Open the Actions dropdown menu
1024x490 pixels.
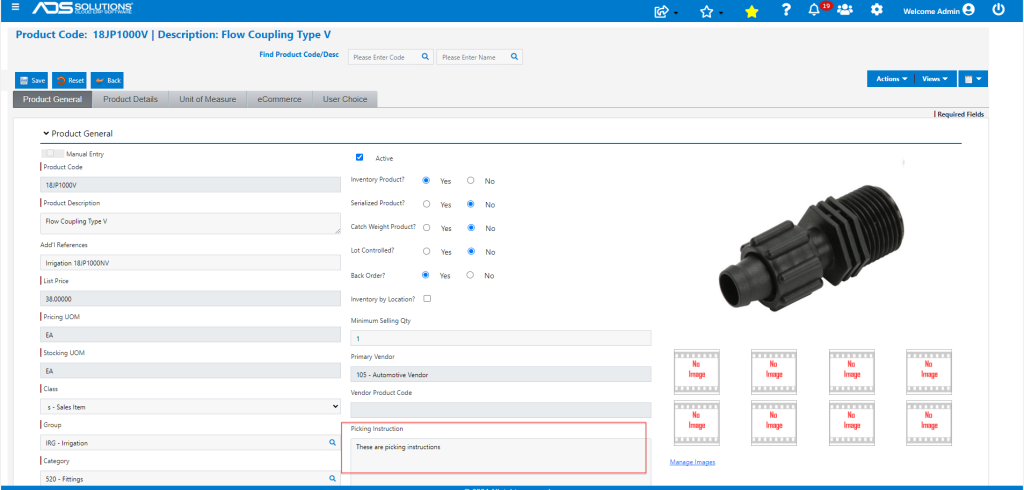tap(891, 78)
